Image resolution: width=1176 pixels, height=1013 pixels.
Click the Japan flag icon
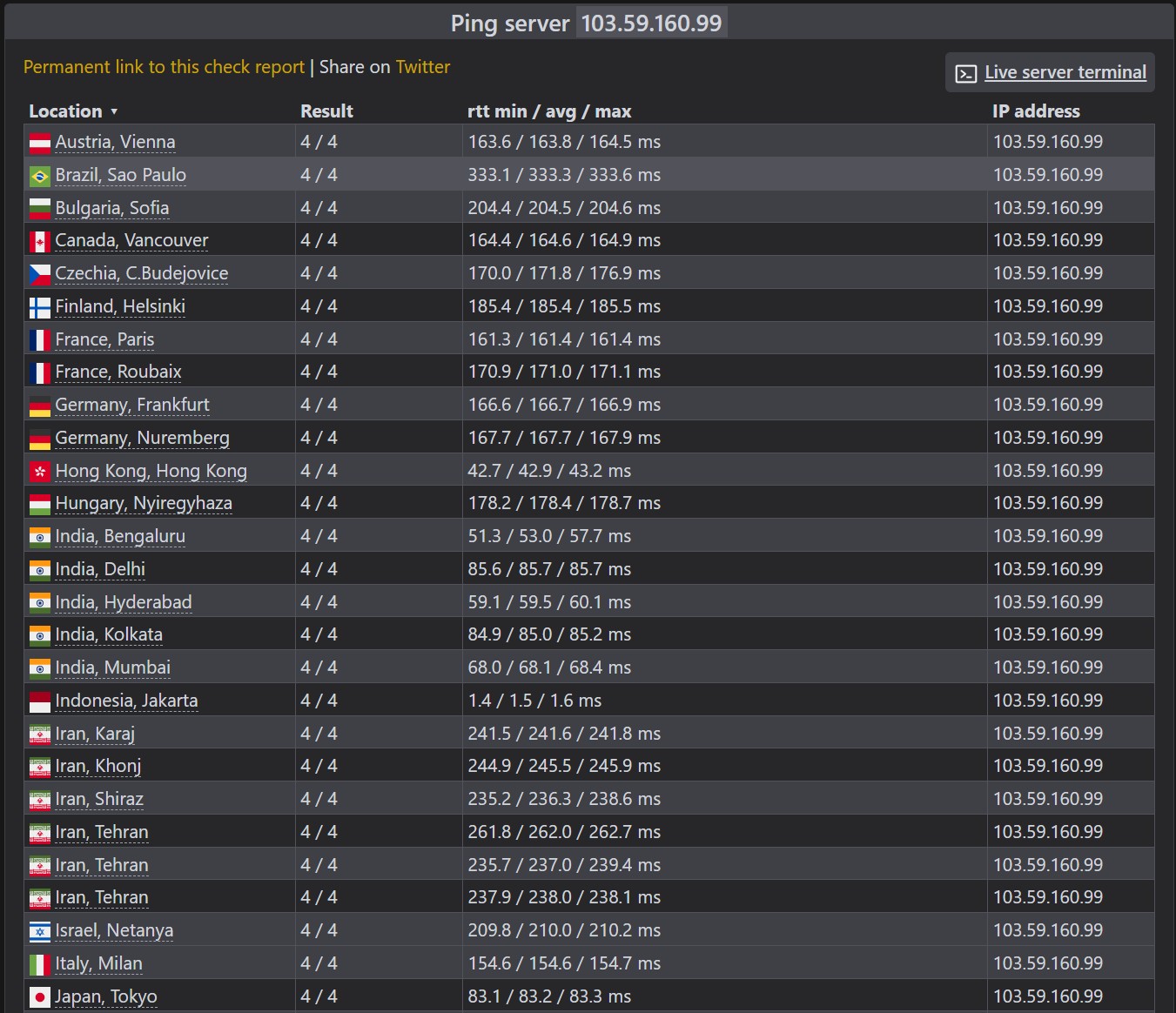coord(40,997)
